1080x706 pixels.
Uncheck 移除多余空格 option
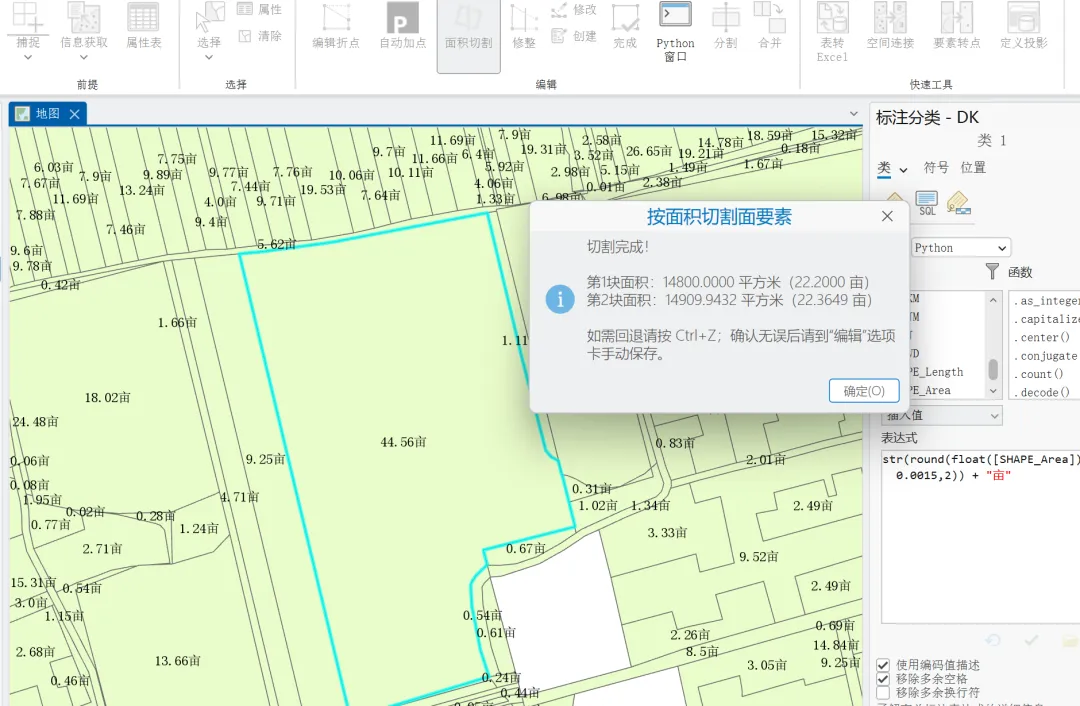point(883,678)
